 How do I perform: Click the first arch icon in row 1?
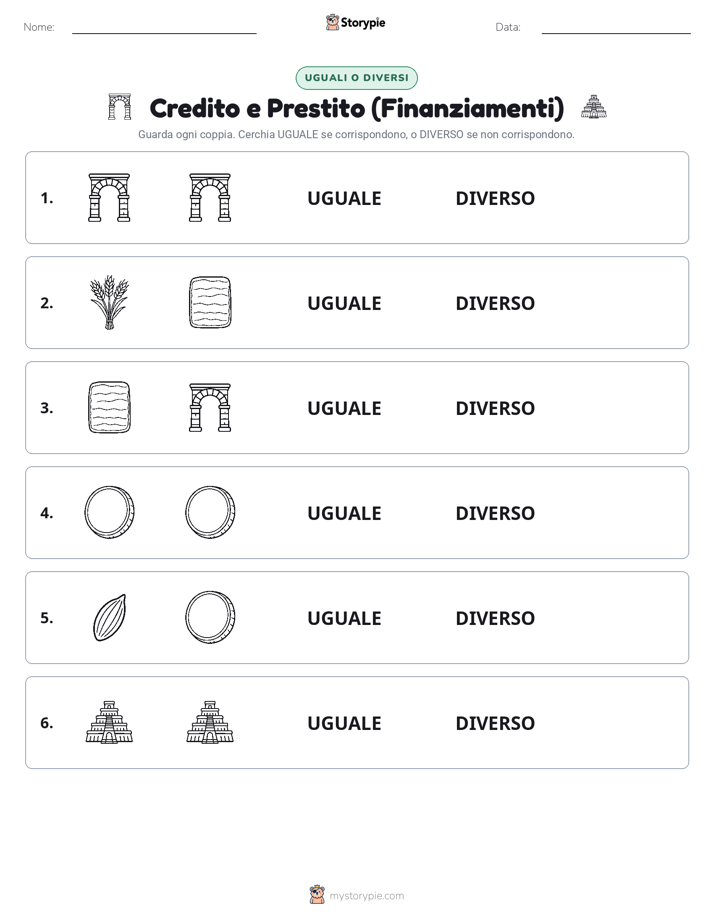click(109, 197)
